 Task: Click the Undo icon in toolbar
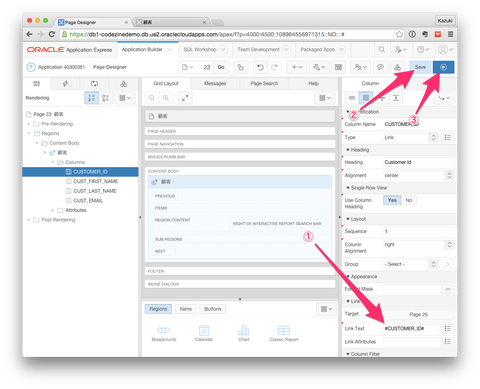260,67
